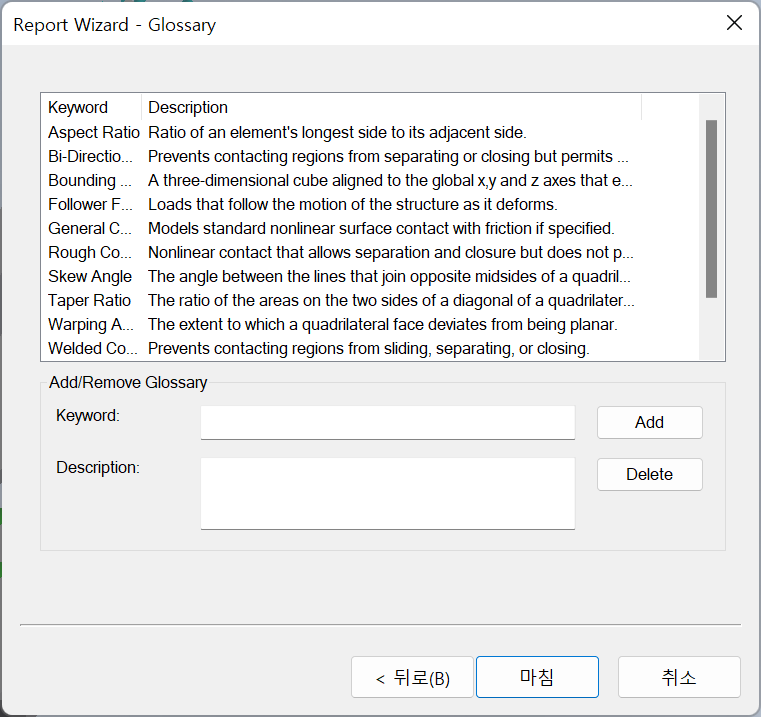
Task: Finish the wizard with 마침 button
Action: click(537, 677)
